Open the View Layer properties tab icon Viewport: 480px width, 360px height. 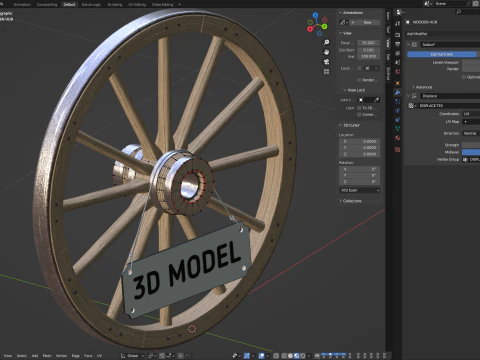[397, 53]
